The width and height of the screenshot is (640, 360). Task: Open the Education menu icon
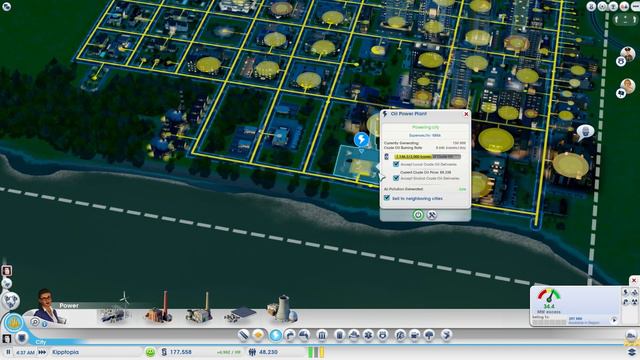click(x=400, y=336)
